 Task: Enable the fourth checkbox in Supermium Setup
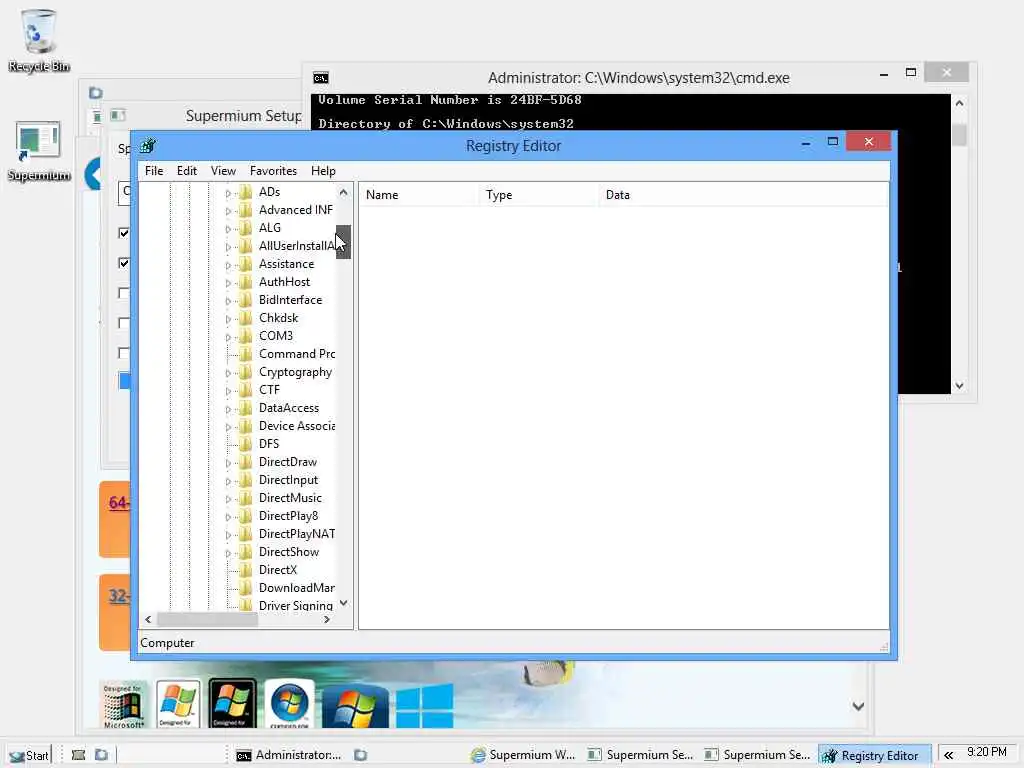click(123, 323)
